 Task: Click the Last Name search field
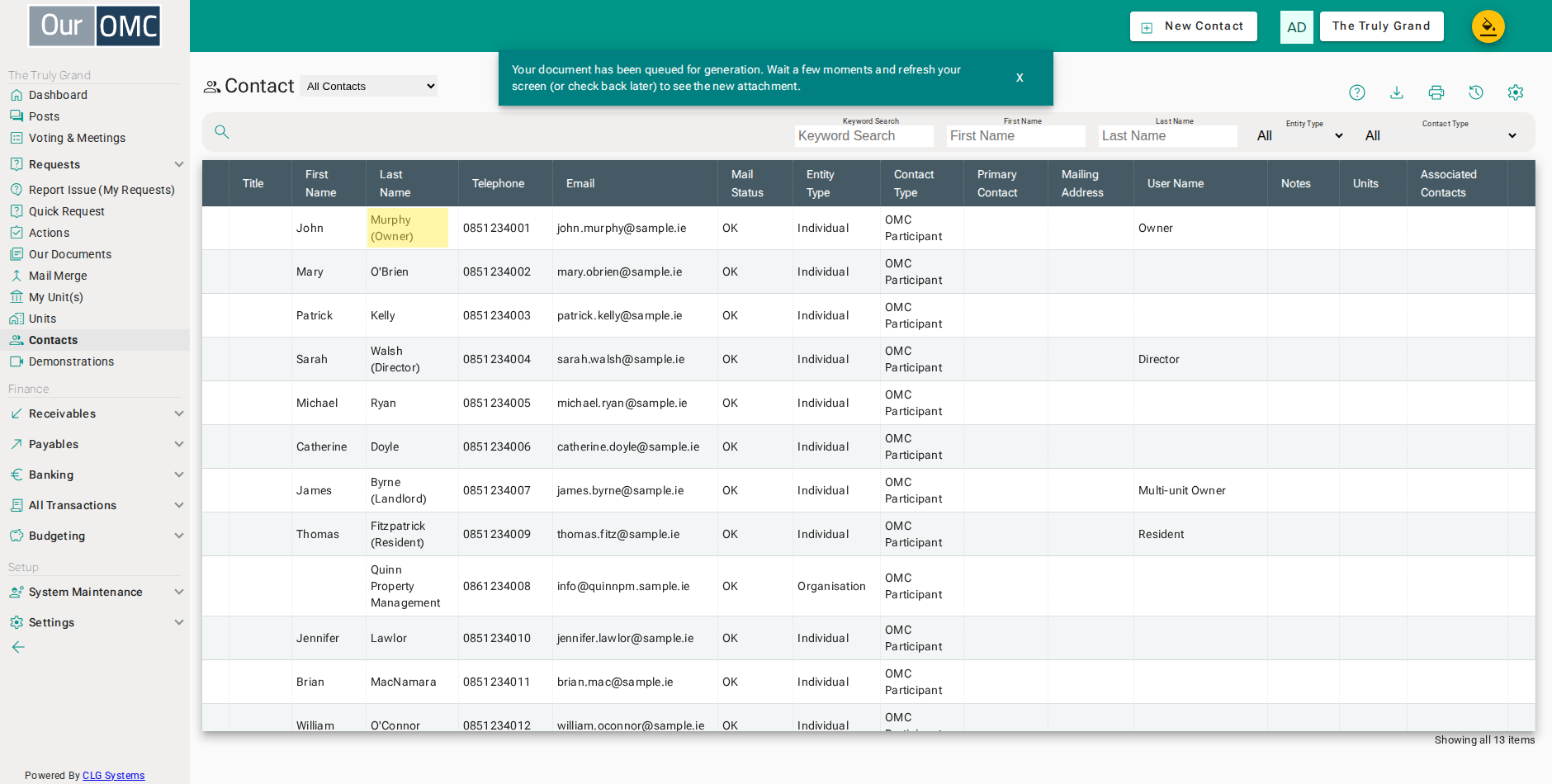[x=1167, y=135]
